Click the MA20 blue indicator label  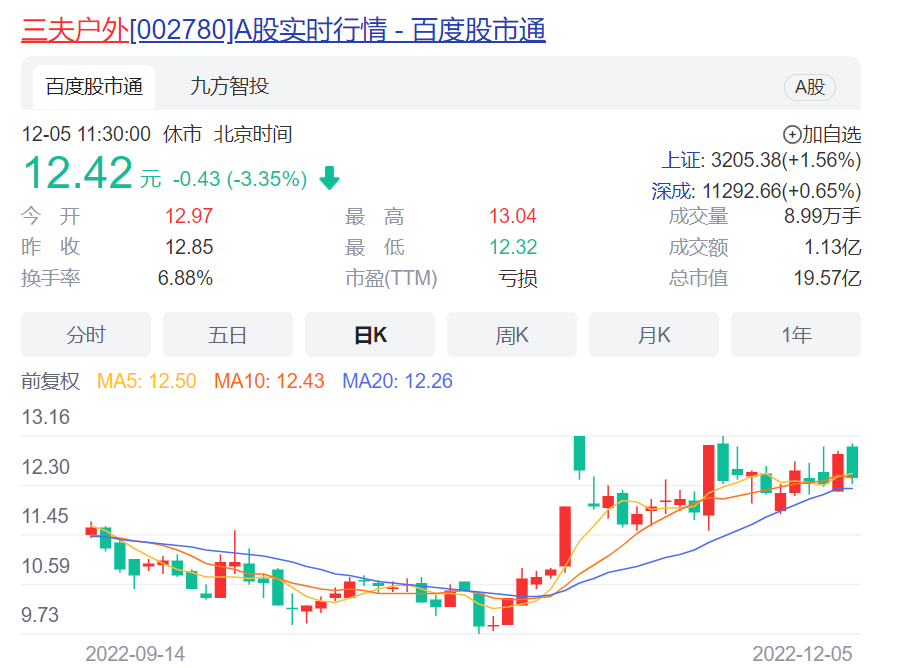point(397,381)
